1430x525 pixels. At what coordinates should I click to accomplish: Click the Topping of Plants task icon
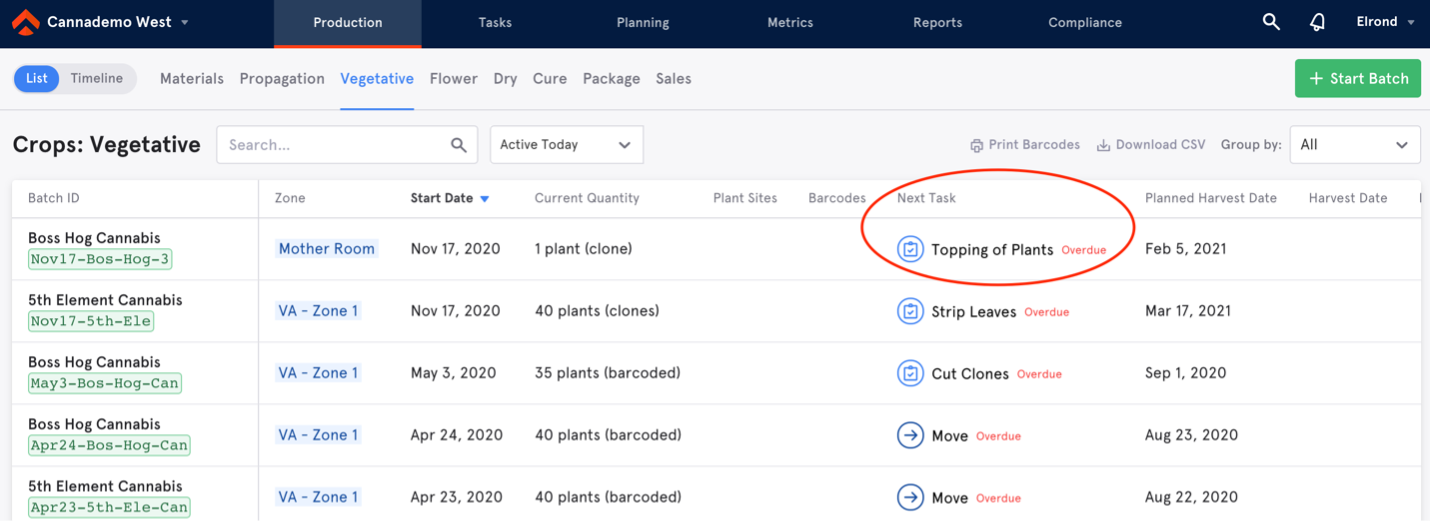tap(910, 249)
